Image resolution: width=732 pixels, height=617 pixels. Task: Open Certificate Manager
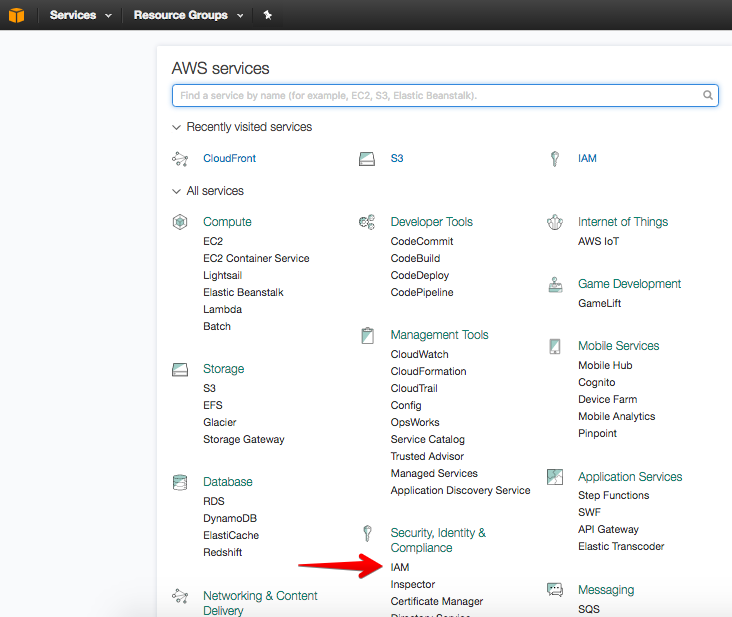coord(437,602)
